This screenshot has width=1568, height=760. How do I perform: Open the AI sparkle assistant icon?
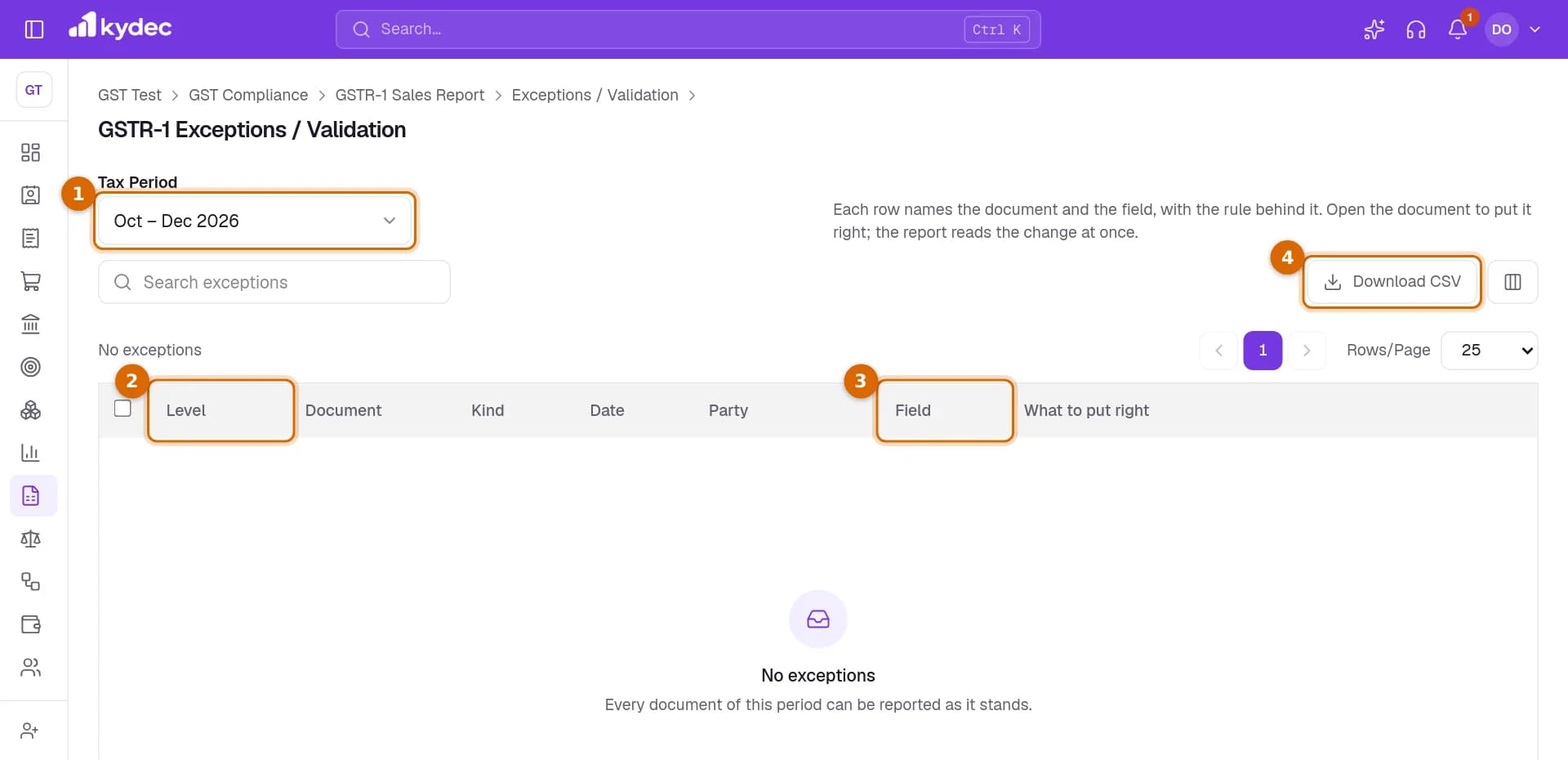click(x=1374, y=29)
